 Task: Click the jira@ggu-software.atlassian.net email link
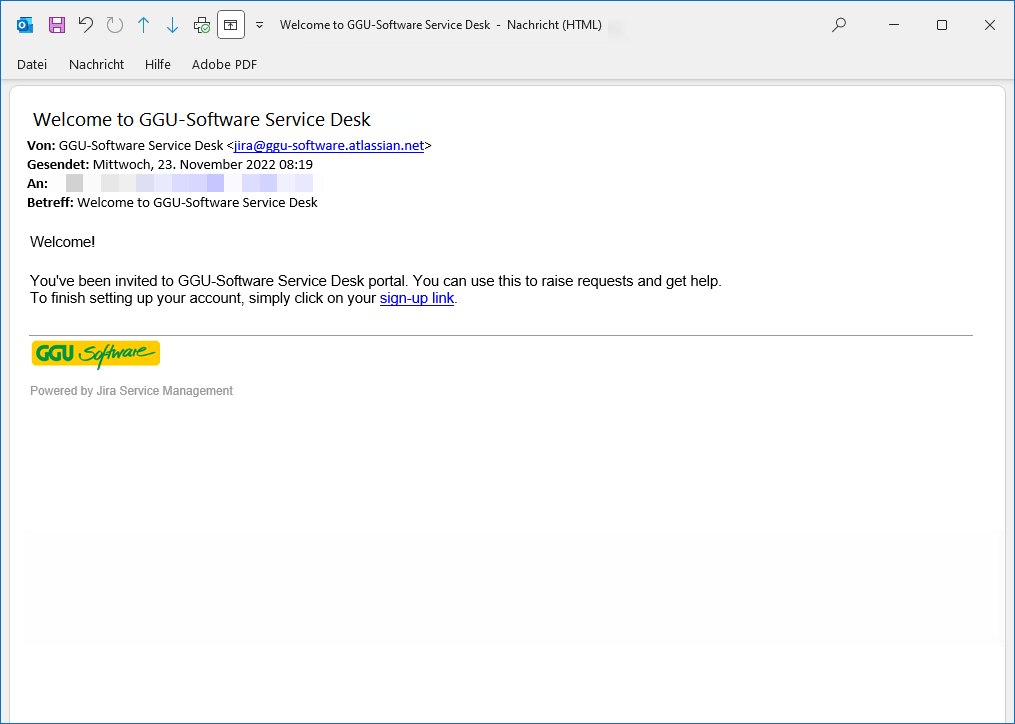coord(329,146)
